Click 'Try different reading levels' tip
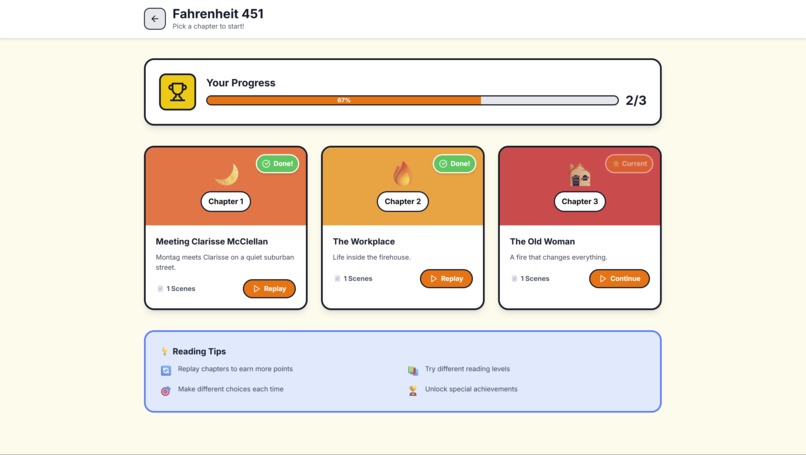 [467, 369]
